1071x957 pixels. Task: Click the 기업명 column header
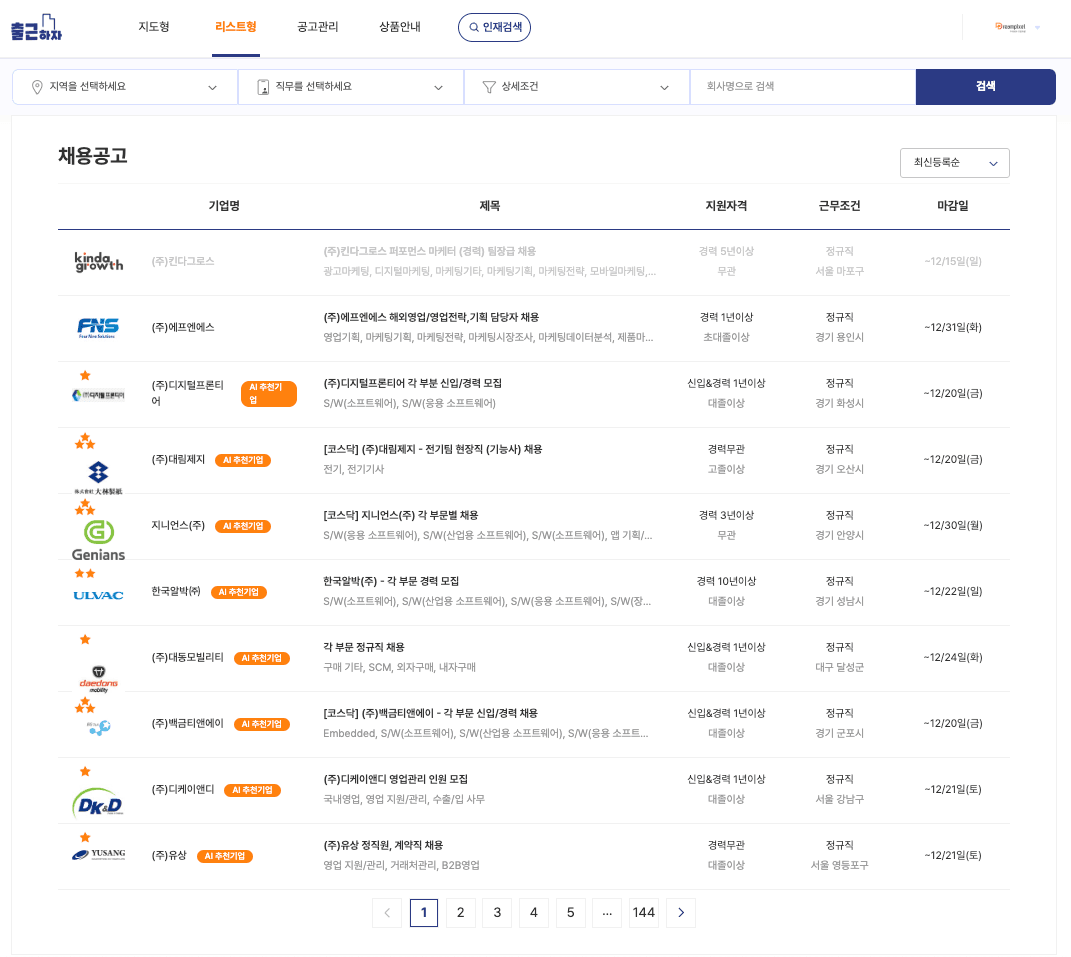[x=224, y=206]
